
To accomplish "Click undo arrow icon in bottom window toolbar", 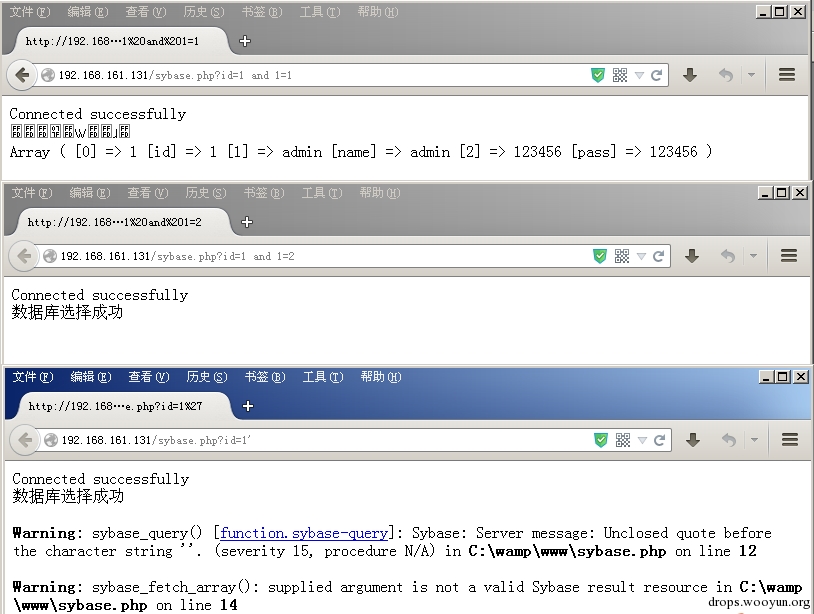I will pos(729,440).
